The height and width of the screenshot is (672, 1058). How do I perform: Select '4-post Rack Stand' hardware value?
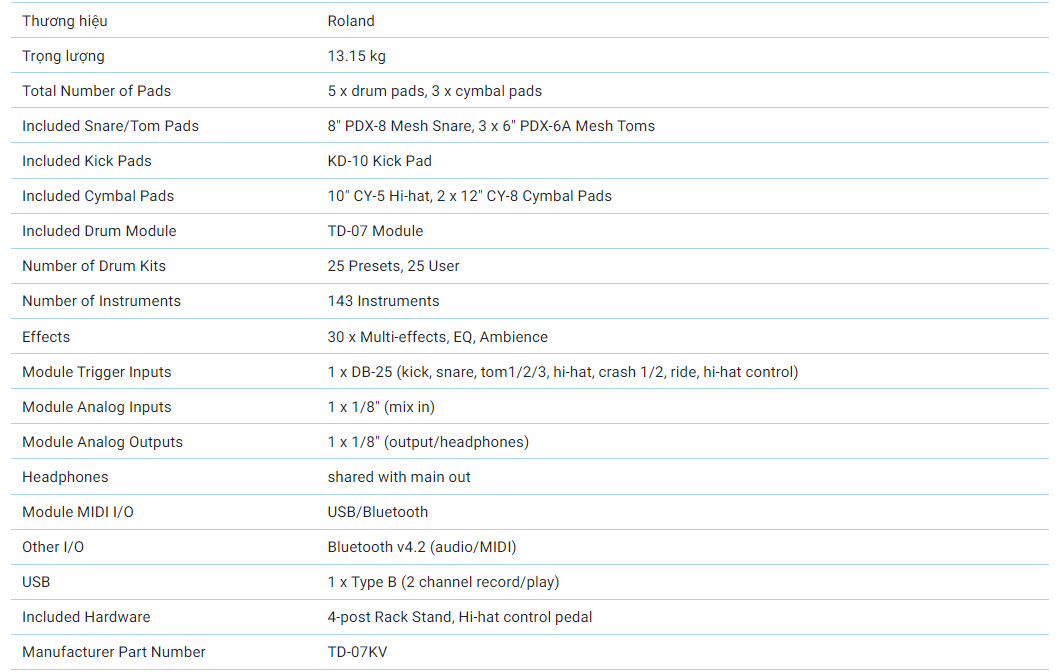pos(460,618)
